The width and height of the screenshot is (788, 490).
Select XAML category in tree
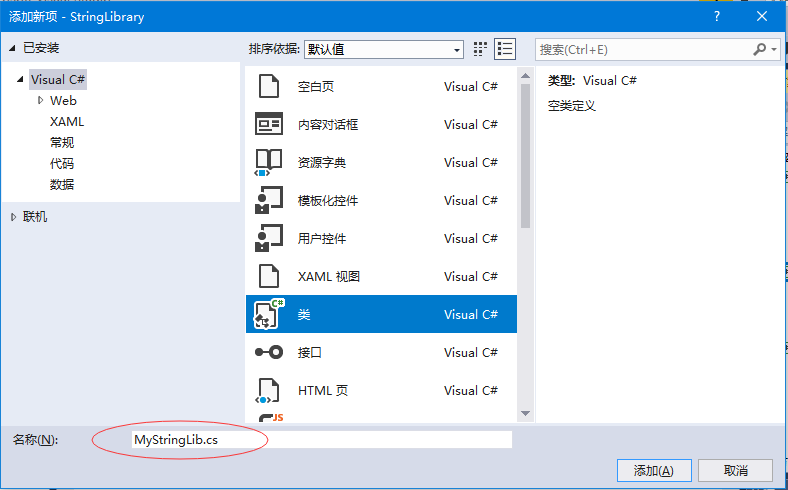coord(67,121)
